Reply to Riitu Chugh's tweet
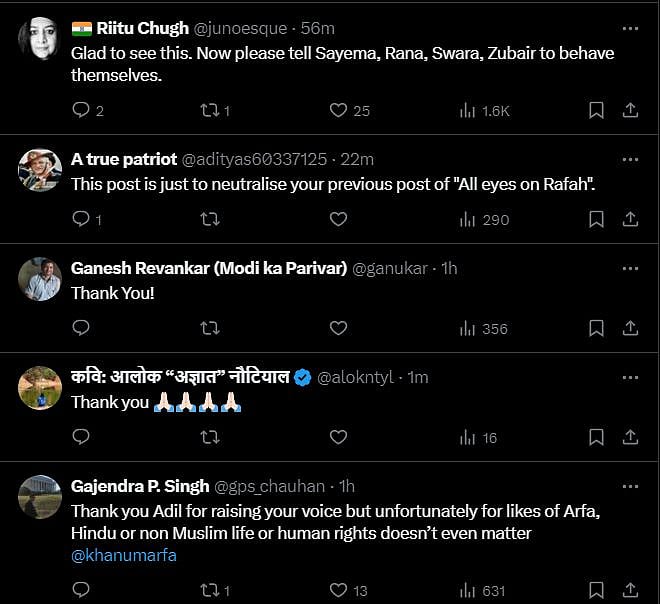 click(82, 110)
